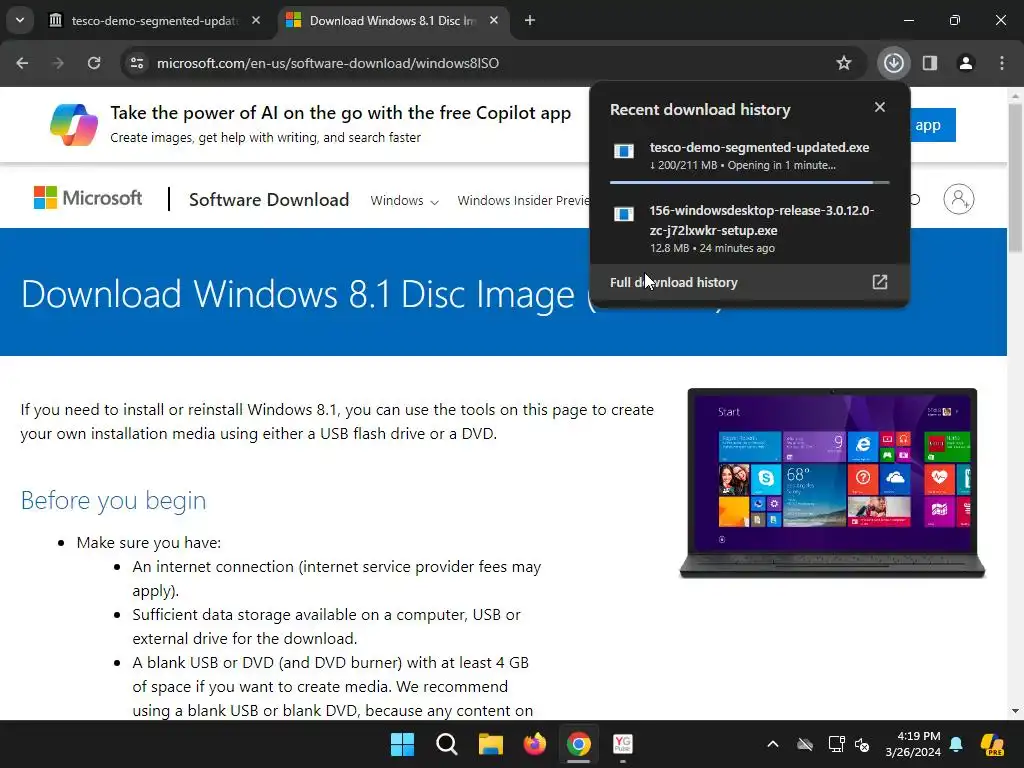The height and width of the screenshot is (768, 1024).
Task: Click scrollbar down arrow
Action: click(x=1015, y=711)
